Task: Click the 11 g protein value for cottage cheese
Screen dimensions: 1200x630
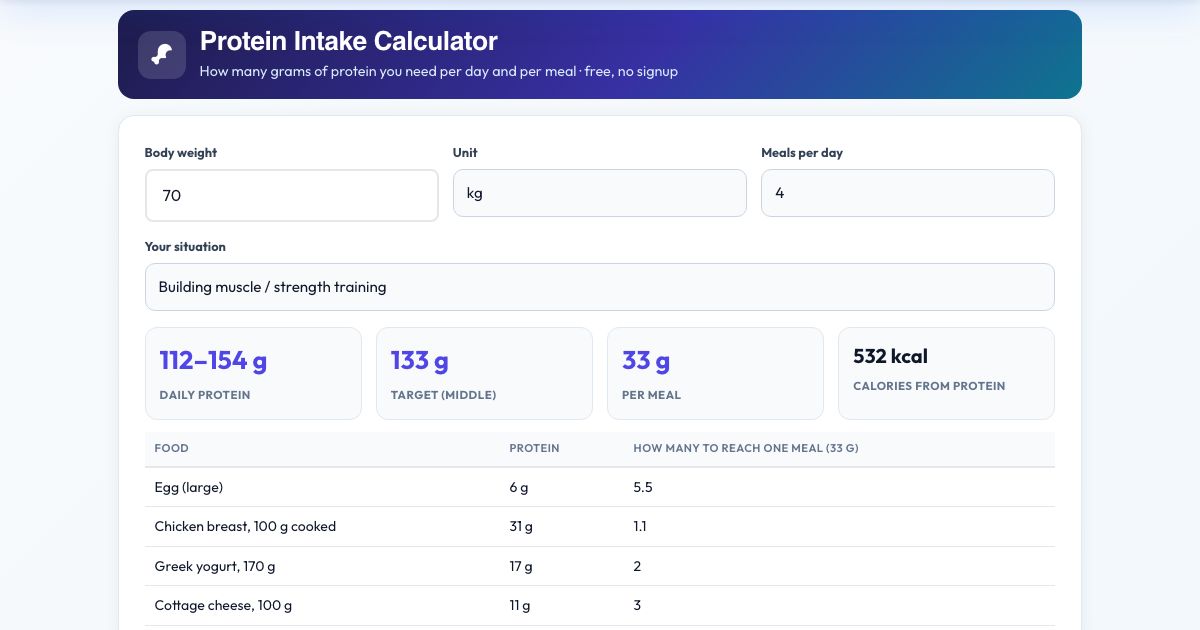Action: [520, 605]
